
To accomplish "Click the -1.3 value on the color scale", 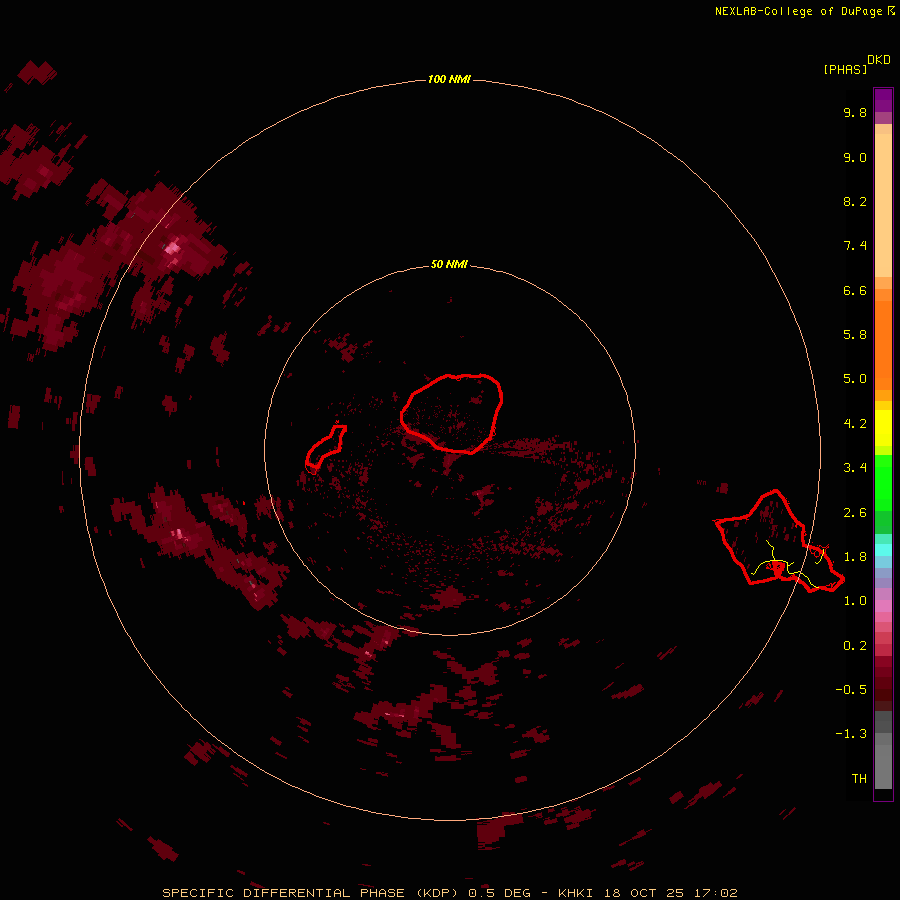I will [x=851, y=734].
